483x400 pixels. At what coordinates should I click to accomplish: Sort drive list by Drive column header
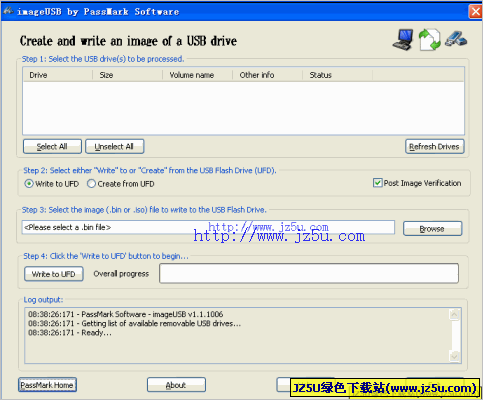point(58,75)
